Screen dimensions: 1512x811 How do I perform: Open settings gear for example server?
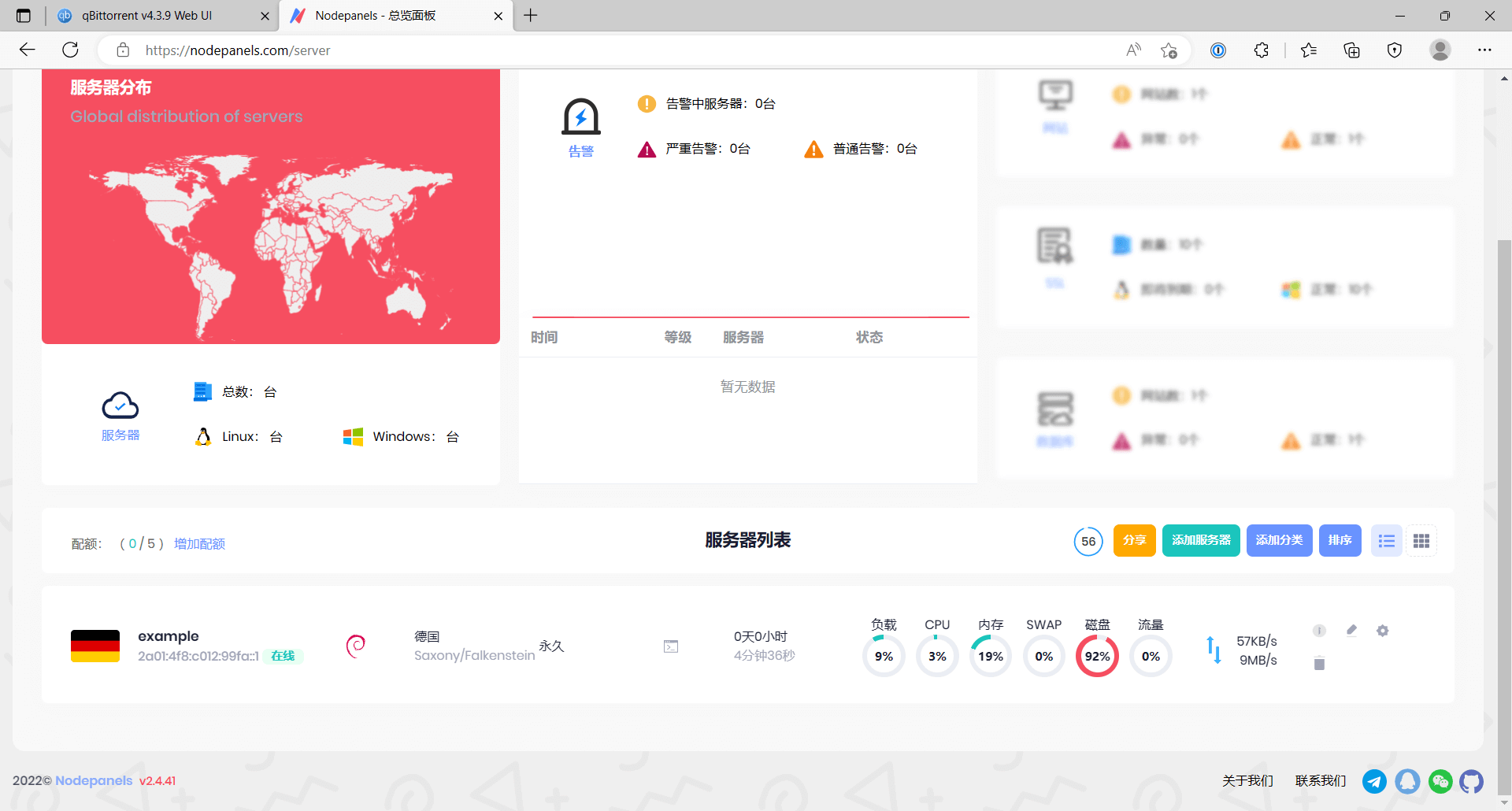coord(1382,631)
